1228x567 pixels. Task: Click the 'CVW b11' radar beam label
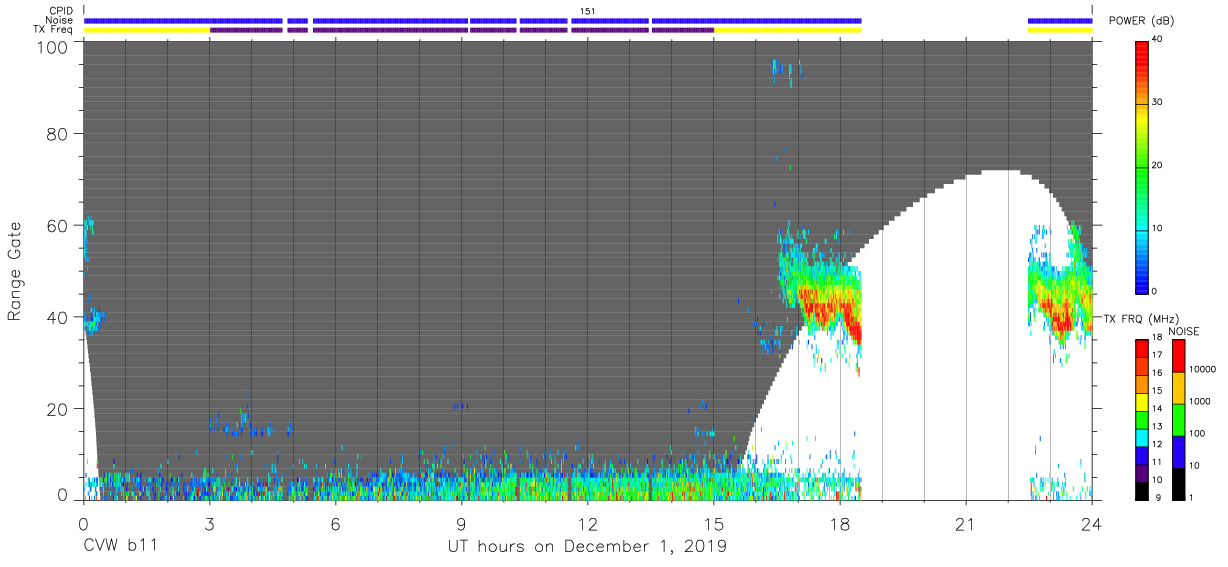[x=120, y=547]
